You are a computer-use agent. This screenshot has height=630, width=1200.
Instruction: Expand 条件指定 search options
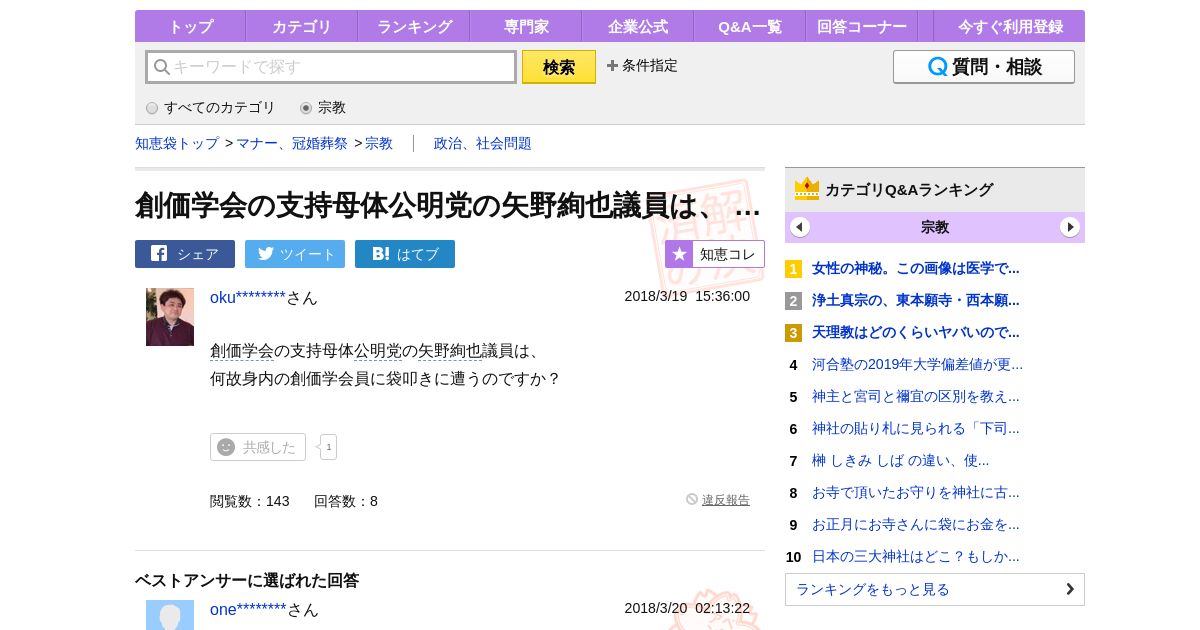tap(642, 66)
